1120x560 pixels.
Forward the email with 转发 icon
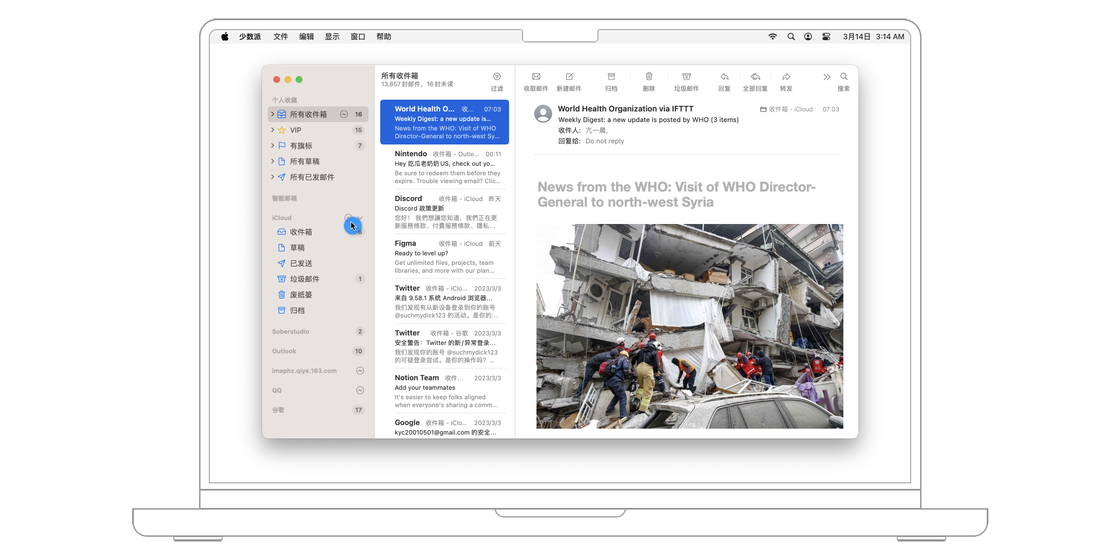click(x=786, y=77)
